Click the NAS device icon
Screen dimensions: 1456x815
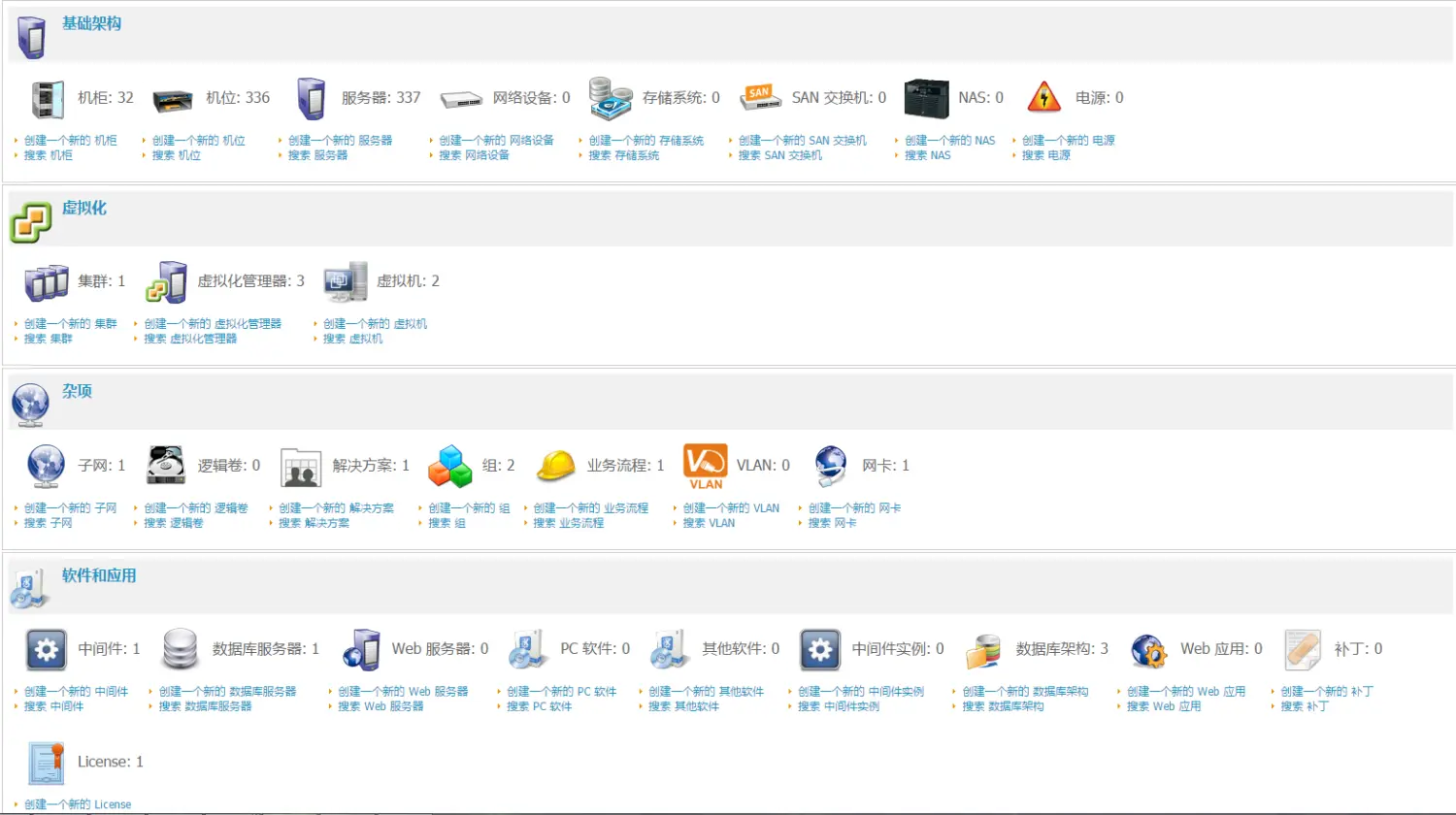point(927,99)
